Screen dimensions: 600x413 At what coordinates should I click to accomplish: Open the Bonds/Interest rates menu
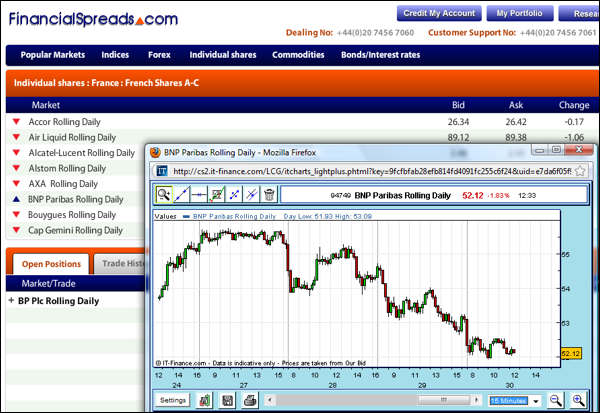point(380,55)
